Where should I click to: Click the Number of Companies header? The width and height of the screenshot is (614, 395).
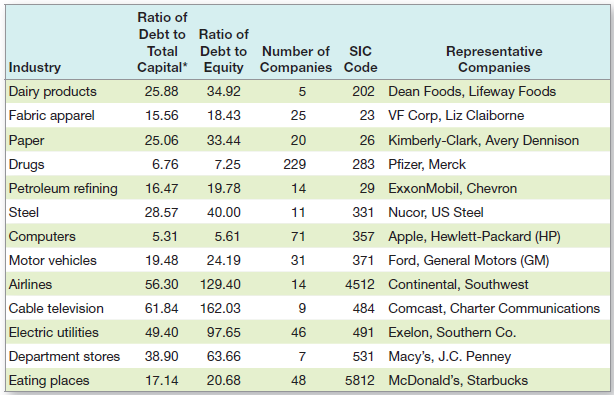coord(296,59)
